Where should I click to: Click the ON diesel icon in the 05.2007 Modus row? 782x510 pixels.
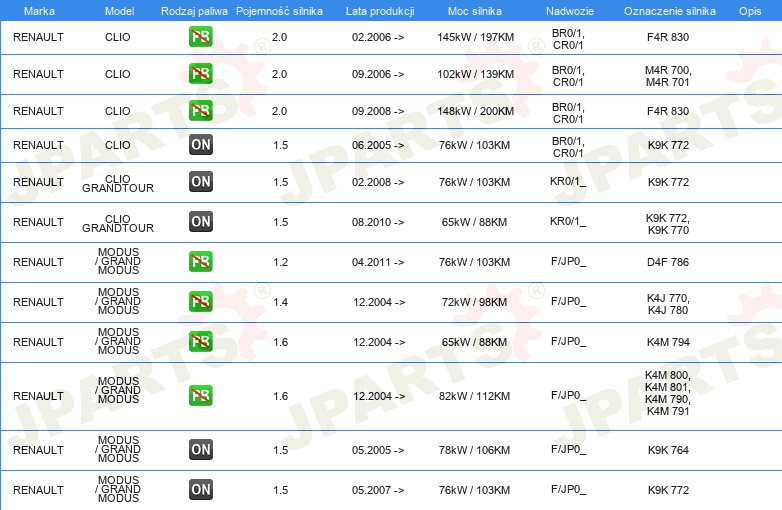coord(201,490)
